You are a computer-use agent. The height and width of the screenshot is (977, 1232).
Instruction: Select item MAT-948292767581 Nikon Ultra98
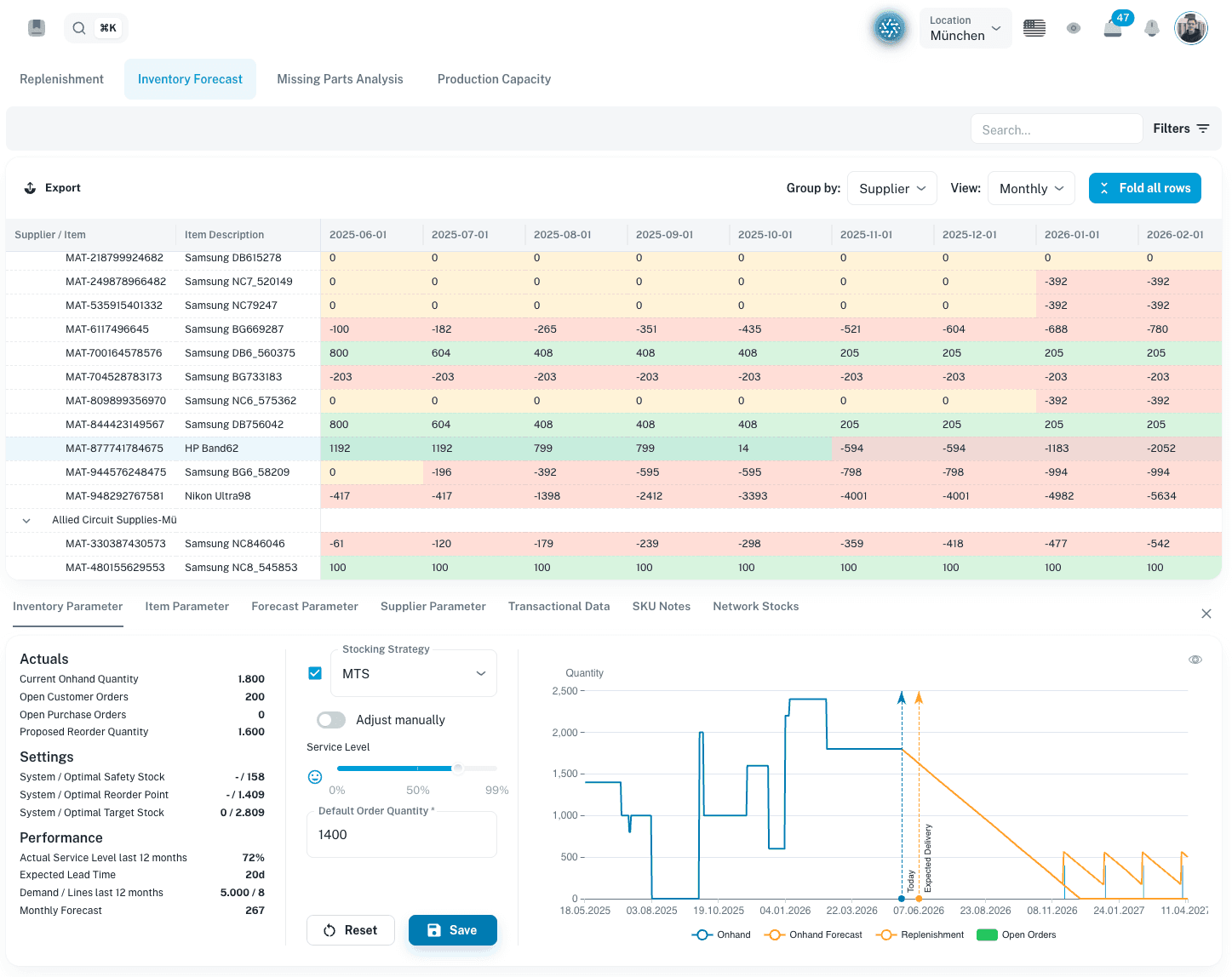click(613, 496)
